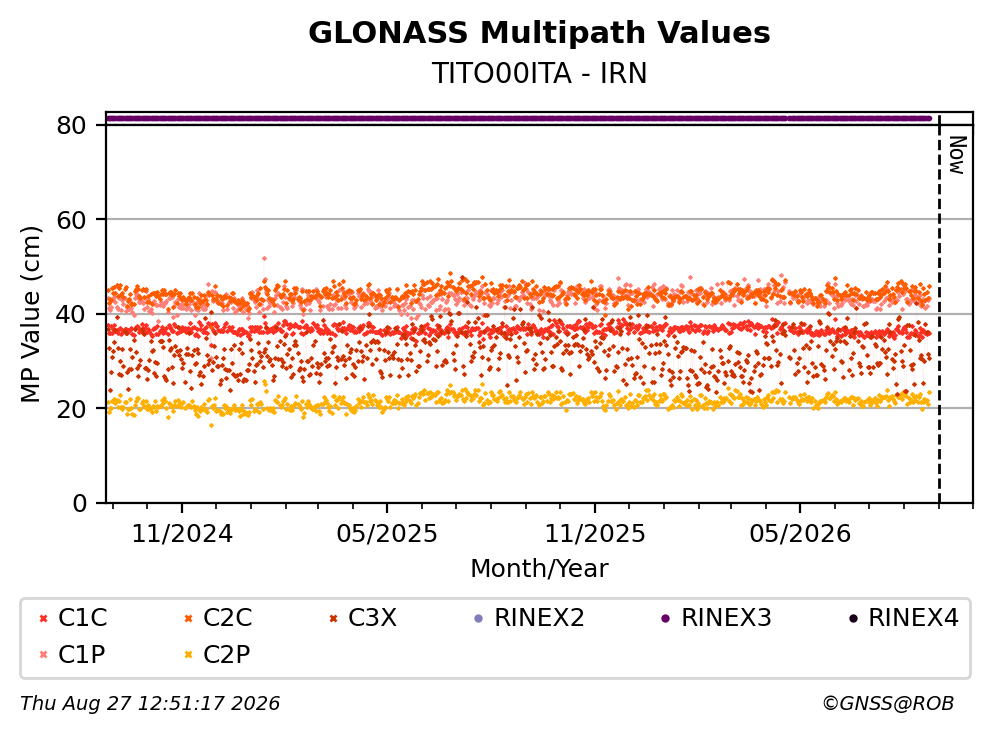Select the C2P legend label text

click(227, 655)
